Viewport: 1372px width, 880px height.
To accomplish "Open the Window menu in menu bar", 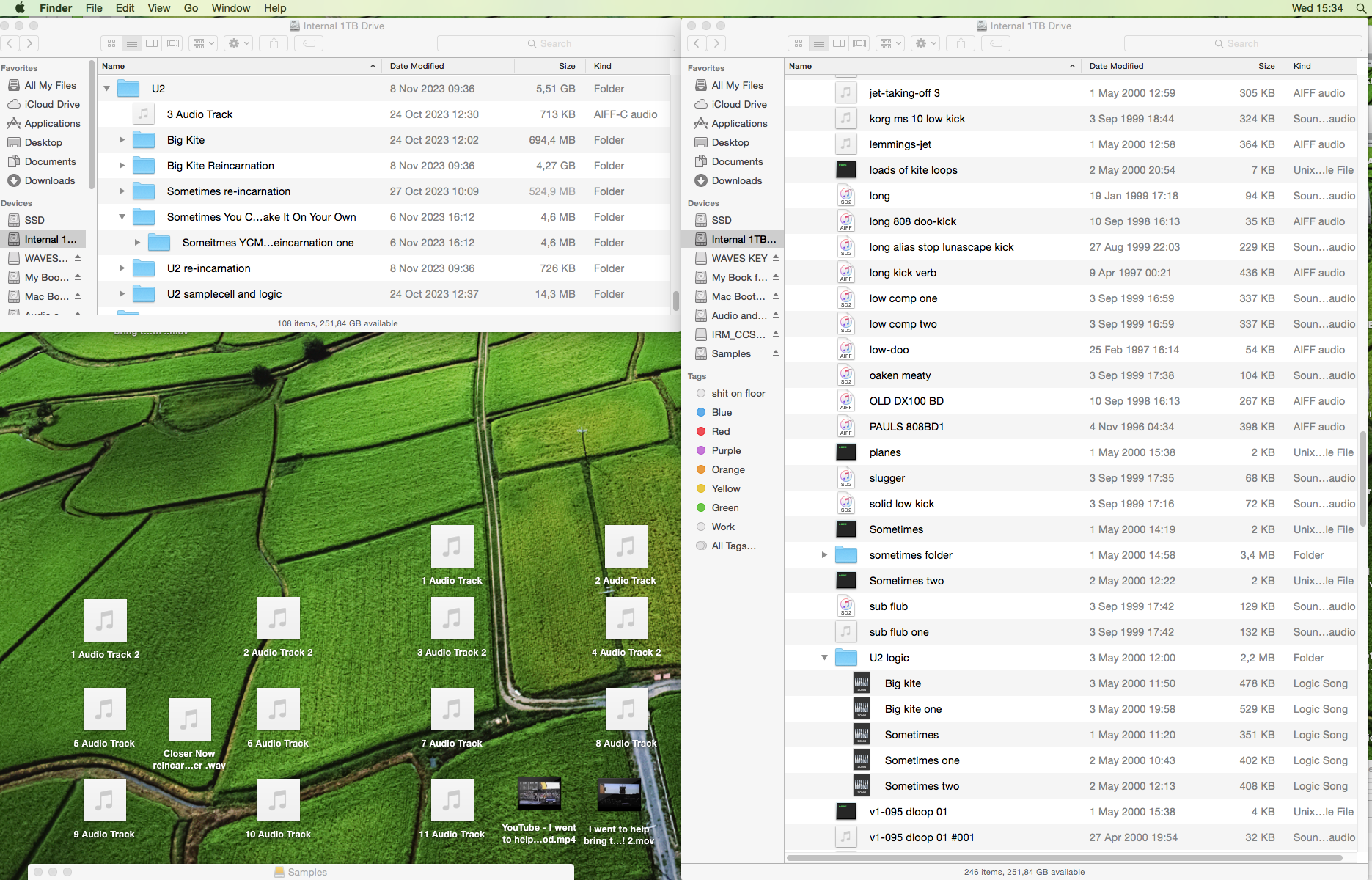I will [230, 8].
